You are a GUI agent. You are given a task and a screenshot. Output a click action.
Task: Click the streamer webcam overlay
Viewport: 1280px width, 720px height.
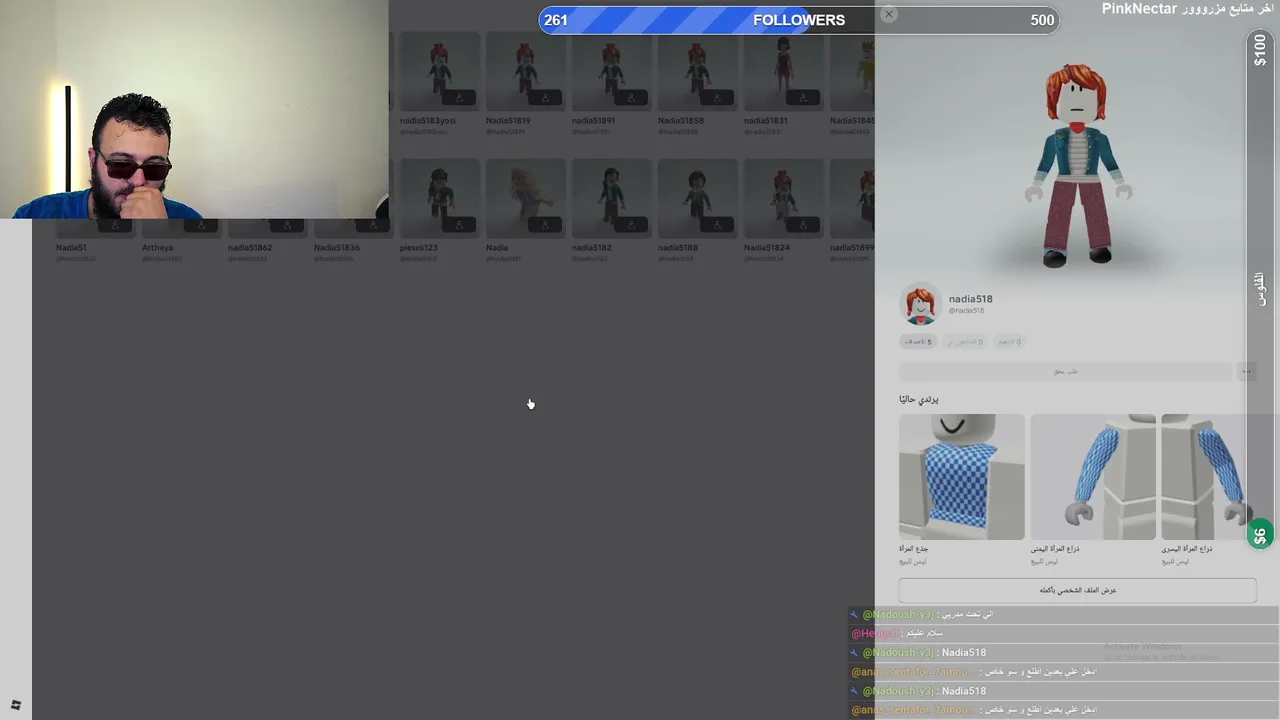pyautogui.click(x=194, y=109)
